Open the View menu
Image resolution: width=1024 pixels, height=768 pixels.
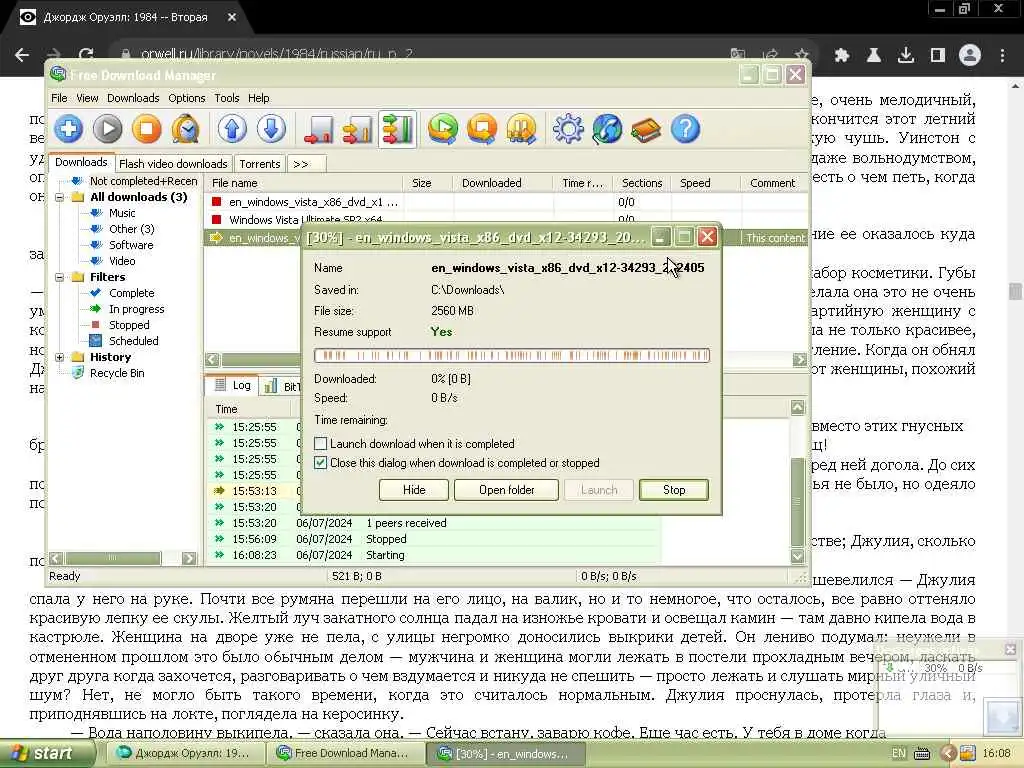[87, 98]
